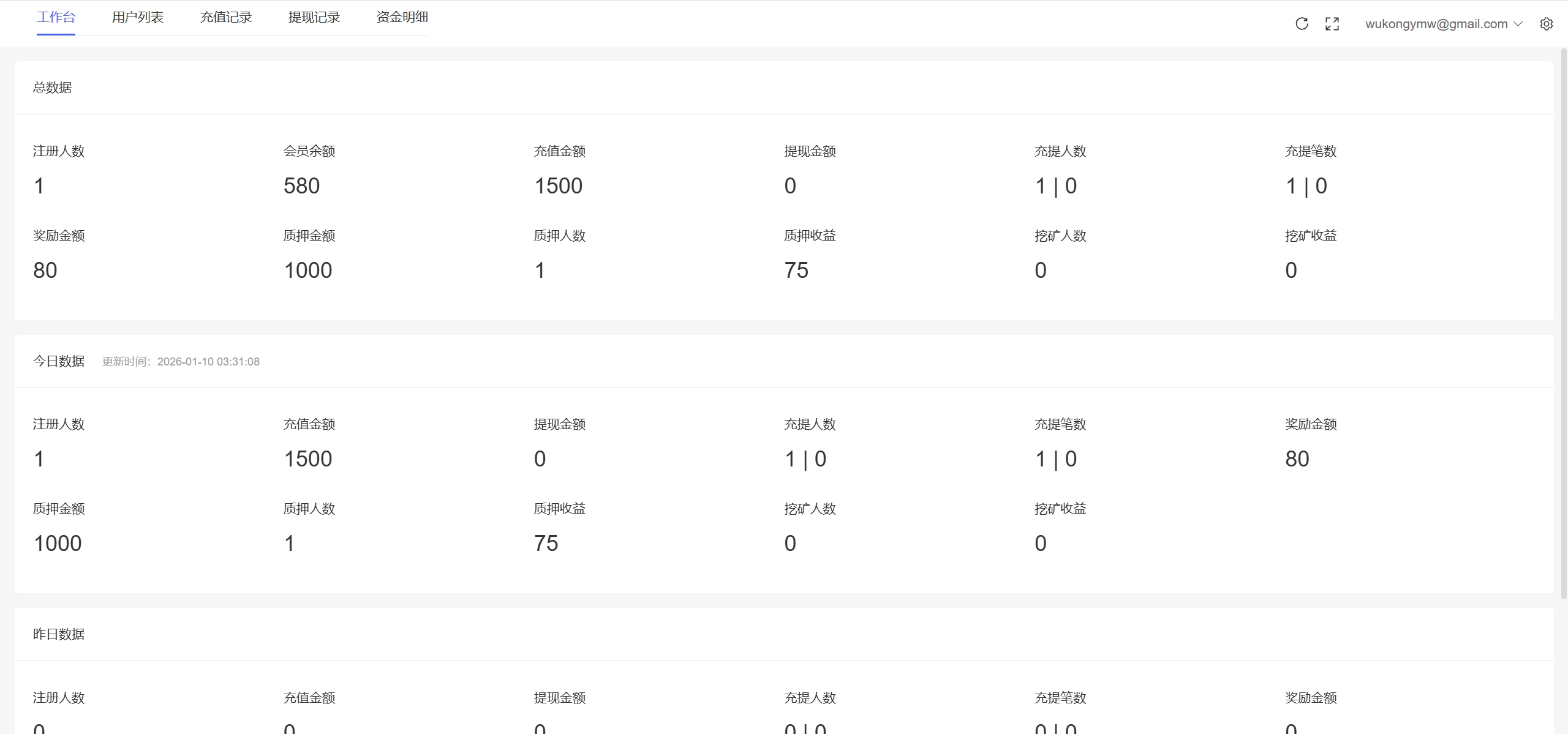Click the 总数据 card title
The width and height of the screenshot is (1568, 734).
(53, 88)
